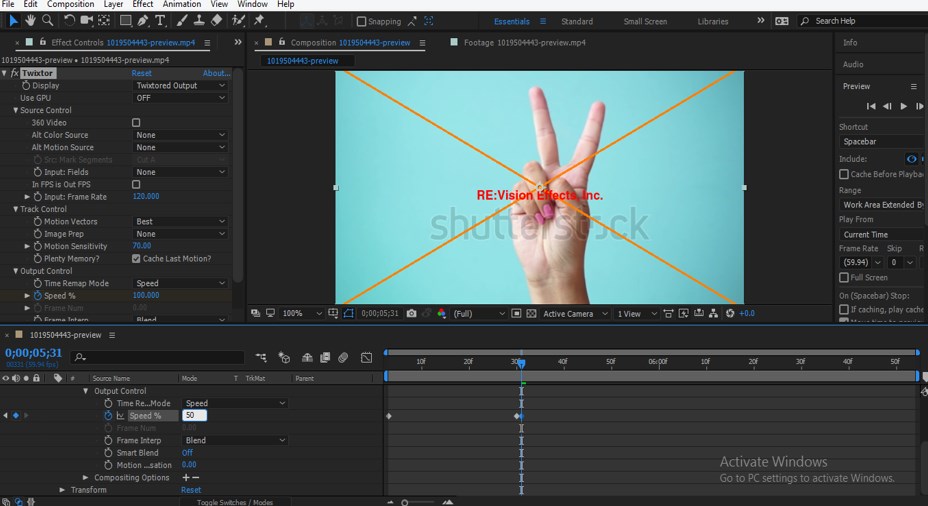Collapse the Track Control section
Screen dimensions: 928x506
[16, 209]
